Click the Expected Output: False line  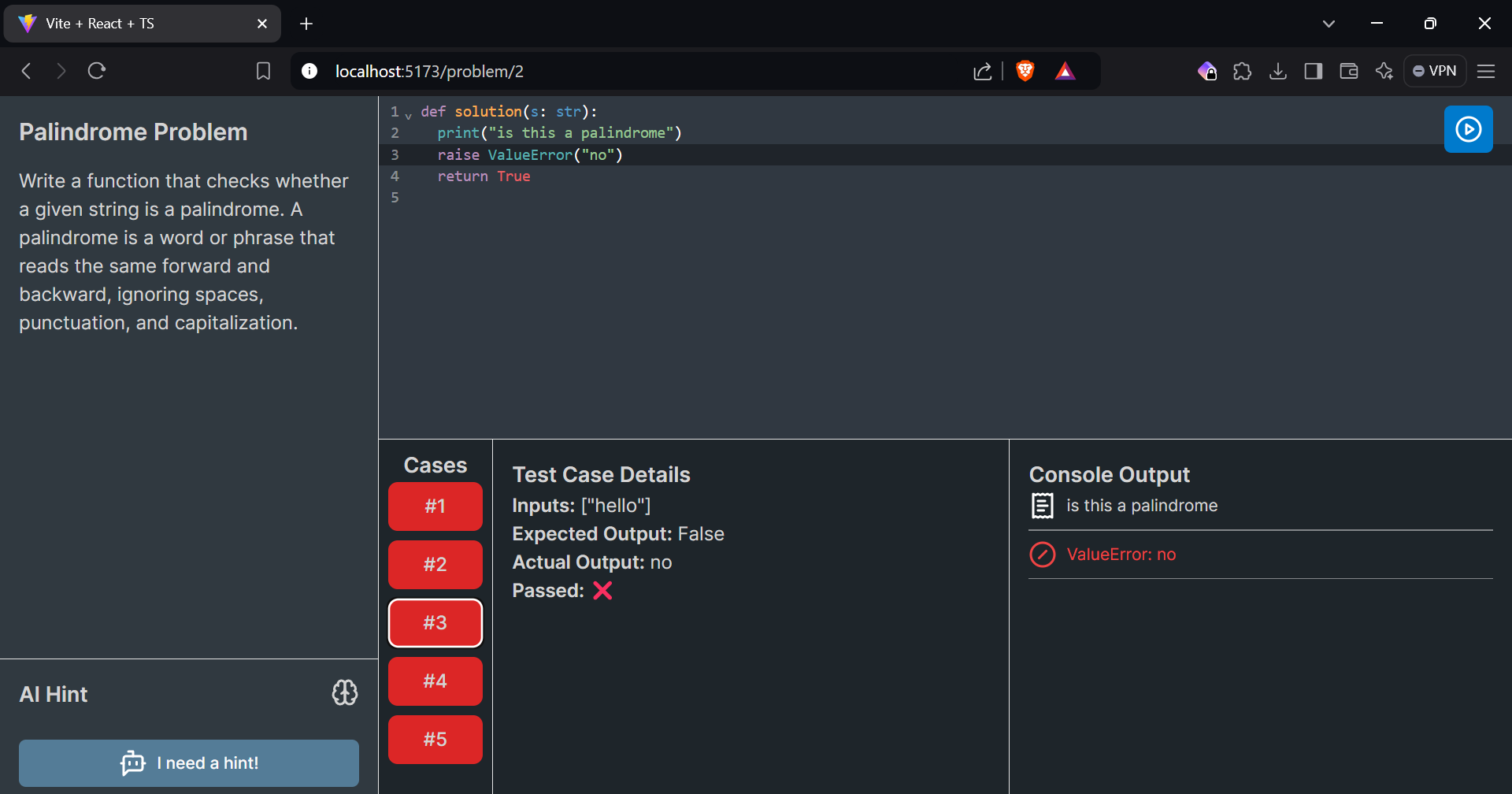pos(618,534)
